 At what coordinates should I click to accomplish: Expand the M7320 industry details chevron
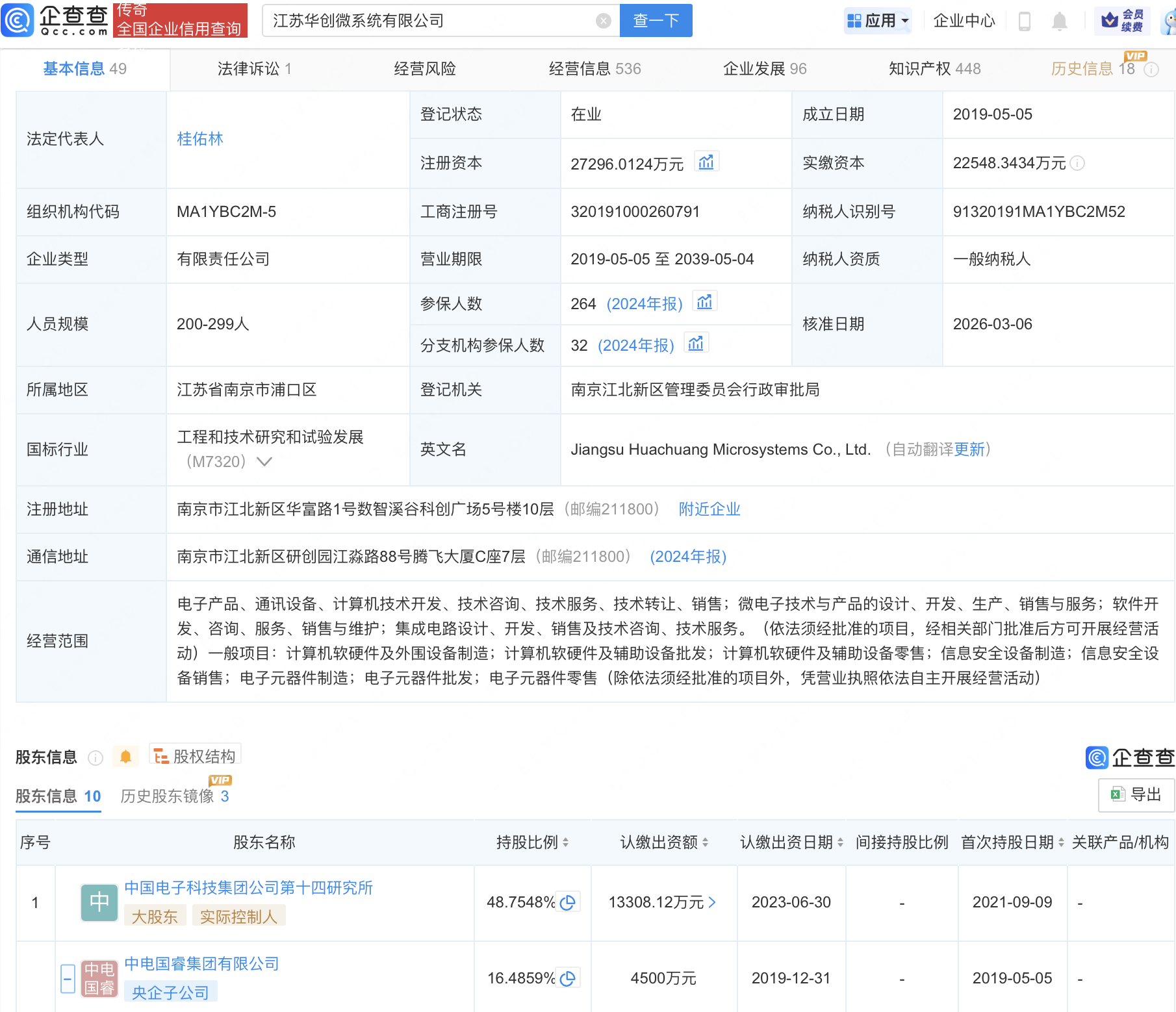tap(265, 461)
